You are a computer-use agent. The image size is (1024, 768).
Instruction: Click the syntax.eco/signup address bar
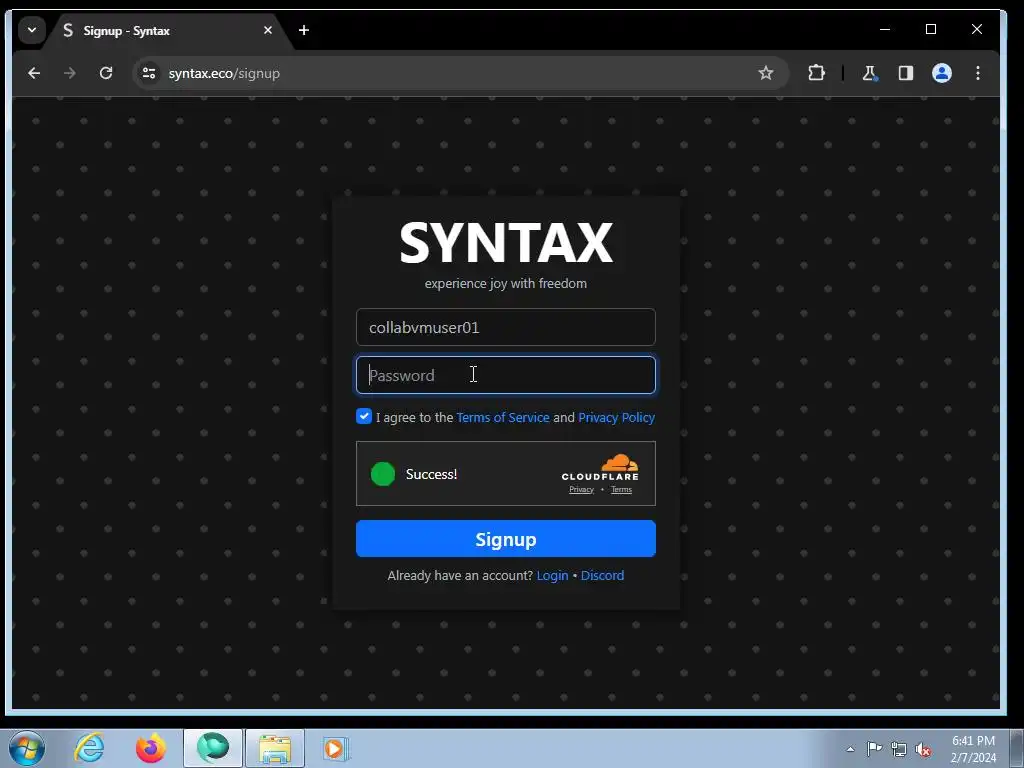(x=460, y=73)
